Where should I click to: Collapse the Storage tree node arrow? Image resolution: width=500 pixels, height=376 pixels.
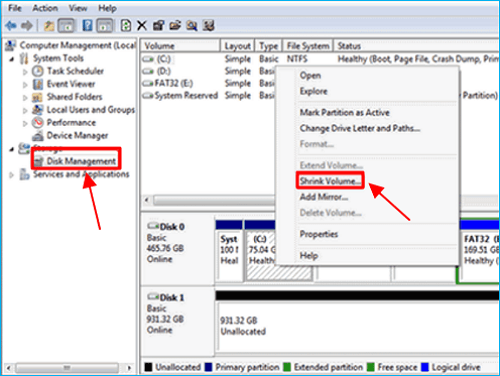12,150
